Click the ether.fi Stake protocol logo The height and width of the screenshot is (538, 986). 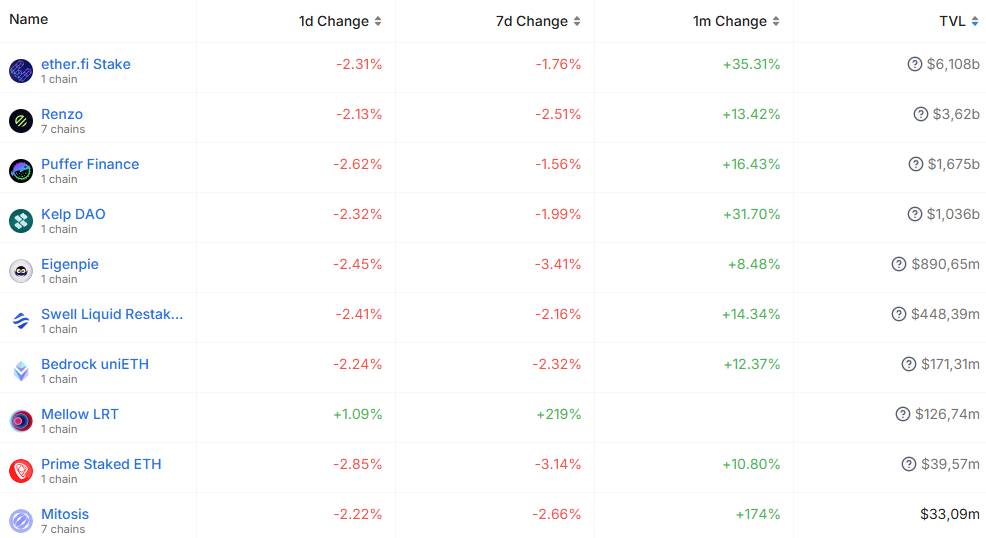21,71
